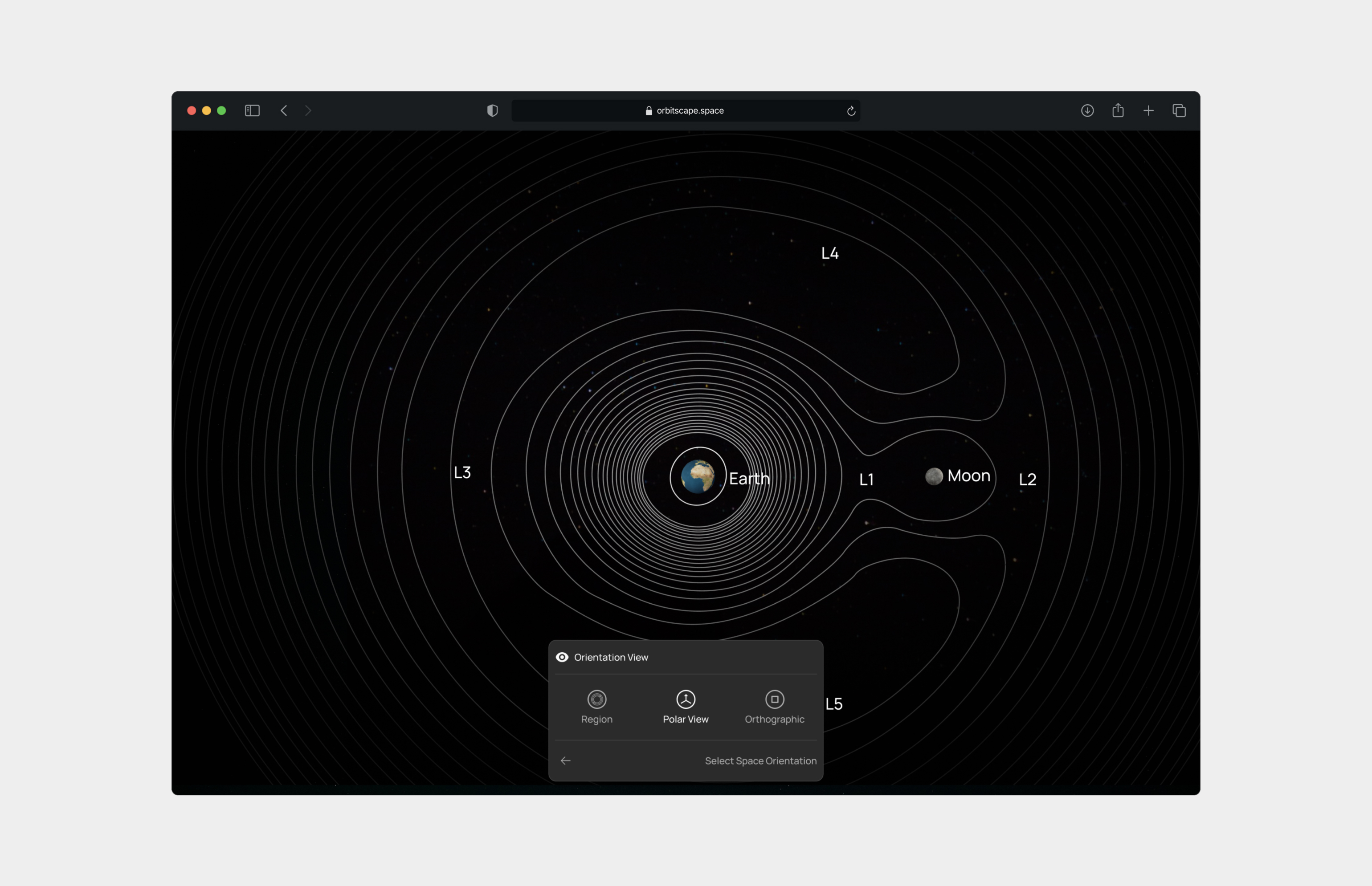This screenshot has height=886, width=1372.
Task: Go back using the panel's left arrow
Action: click(x=566, y=760)
